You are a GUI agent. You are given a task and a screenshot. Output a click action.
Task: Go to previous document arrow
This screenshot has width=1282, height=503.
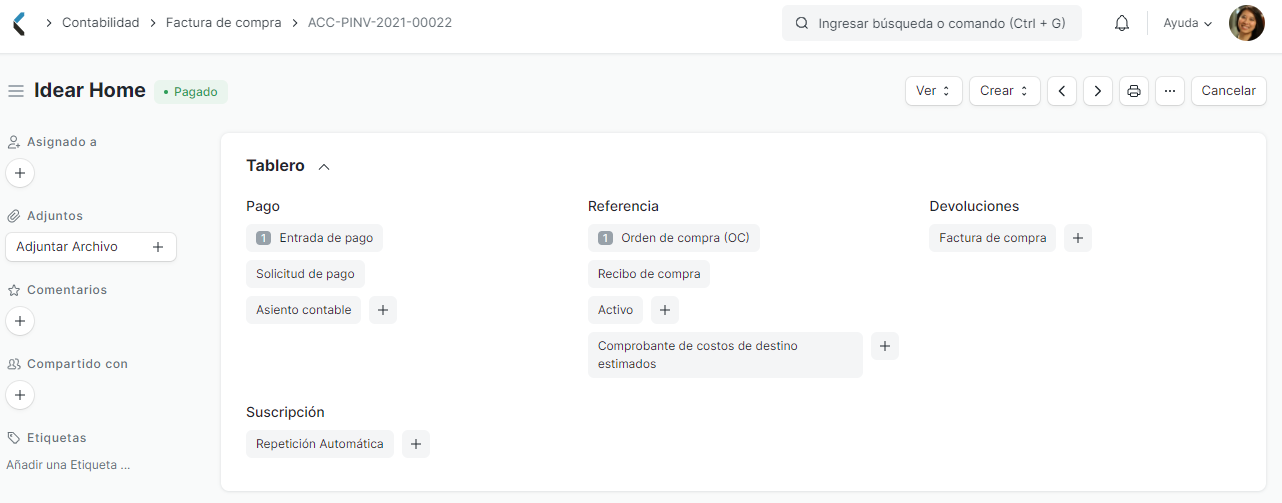click(1061, 91)
